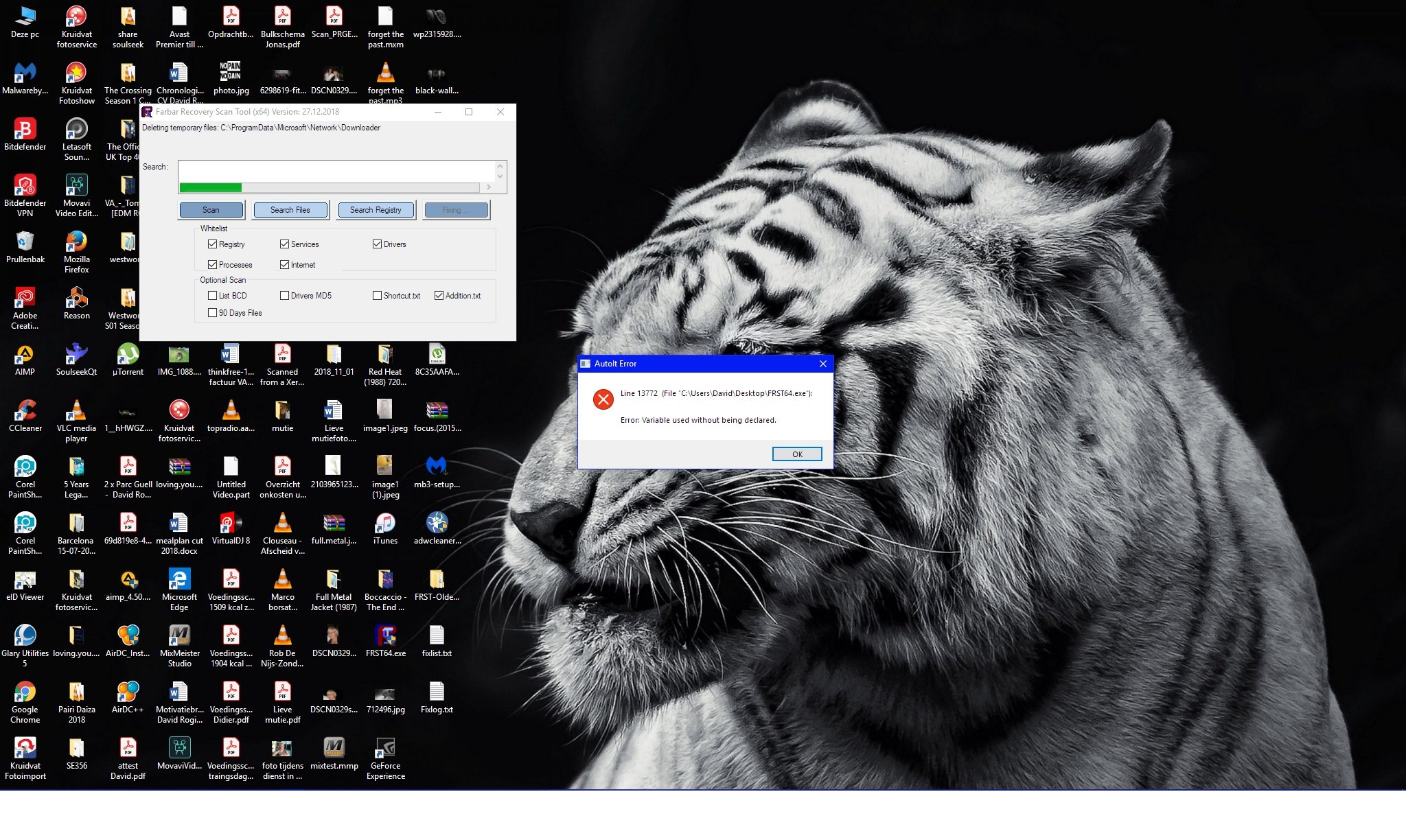Select the Fixlog.txt file icon
1406x840 pixels.
[x=437, y=697]
